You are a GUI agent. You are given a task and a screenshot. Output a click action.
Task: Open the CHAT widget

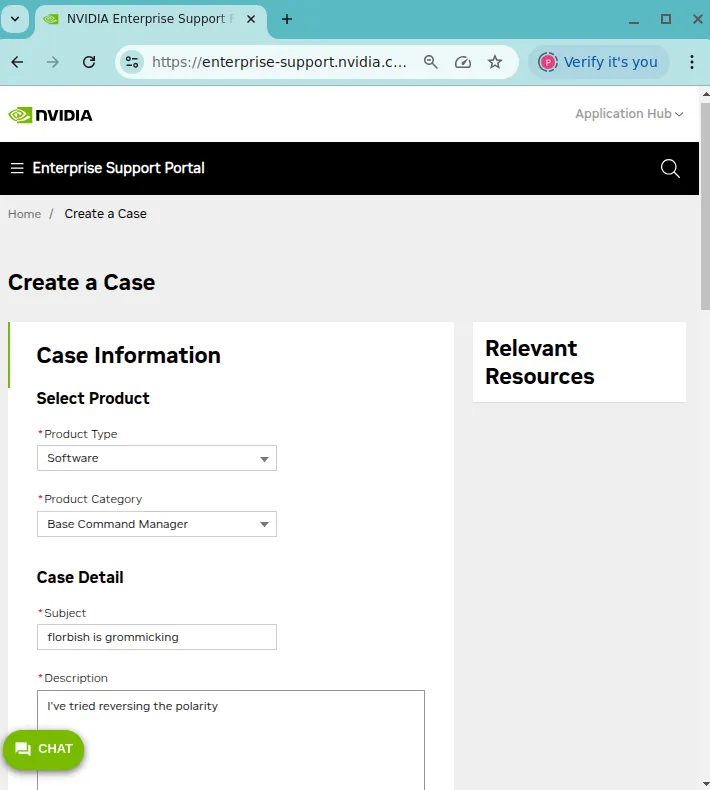(x=43, y=749)
